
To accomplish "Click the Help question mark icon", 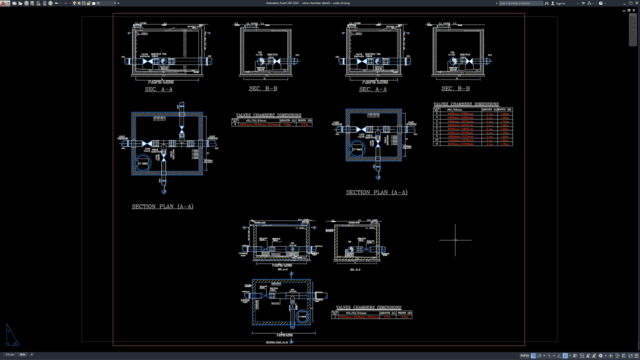I will coord(601,3).
